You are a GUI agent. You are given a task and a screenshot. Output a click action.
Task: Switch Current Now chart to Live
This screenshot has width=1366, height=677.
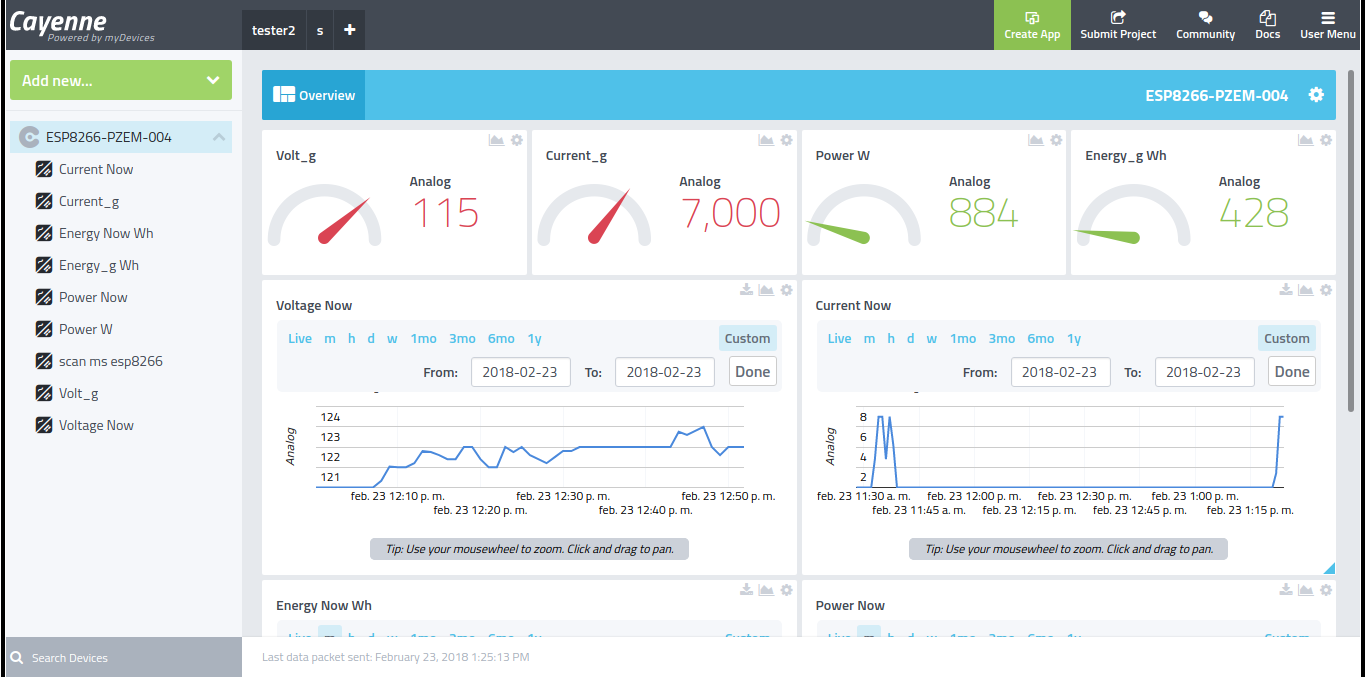[840, 338]
